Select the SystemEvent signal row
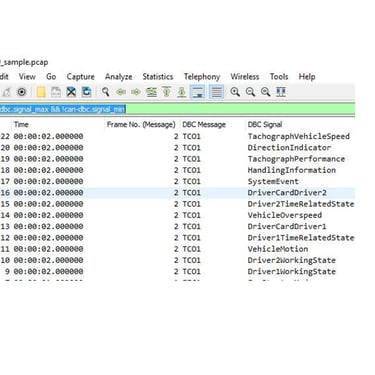This screenshot has height=375, width=375. click(x=177, y=182)
